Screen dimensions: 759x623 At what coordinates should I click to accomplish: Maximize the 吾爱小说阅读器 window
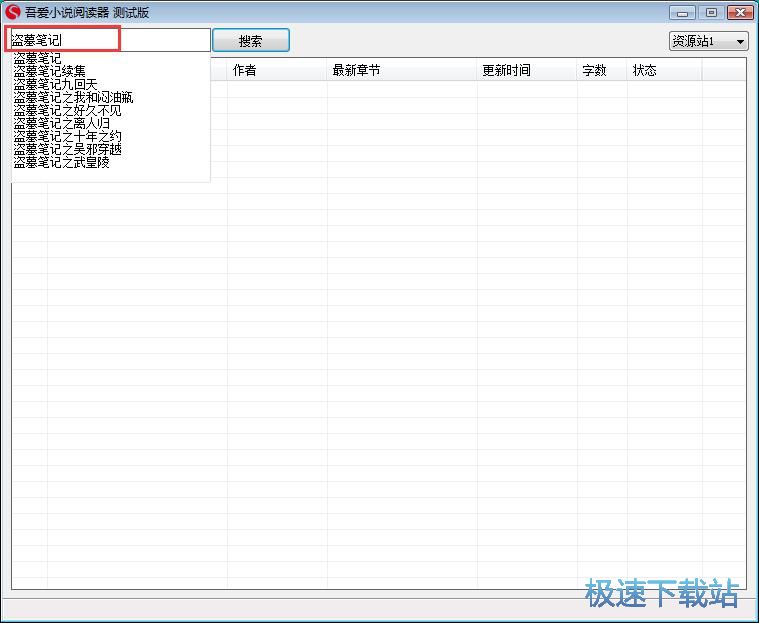(x=711, y=13)
